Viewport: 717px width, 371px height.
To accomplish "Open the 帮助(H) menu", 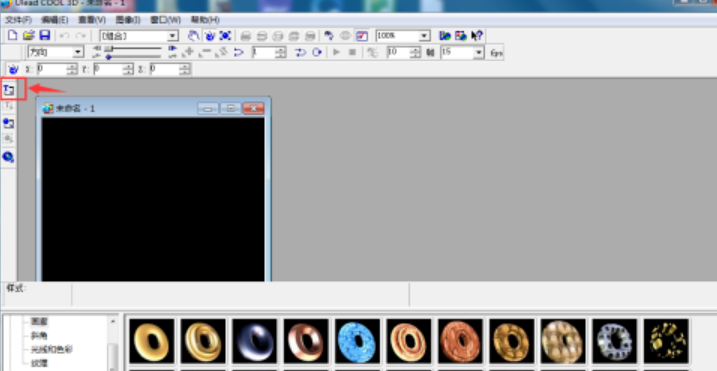I will (205, 20).
